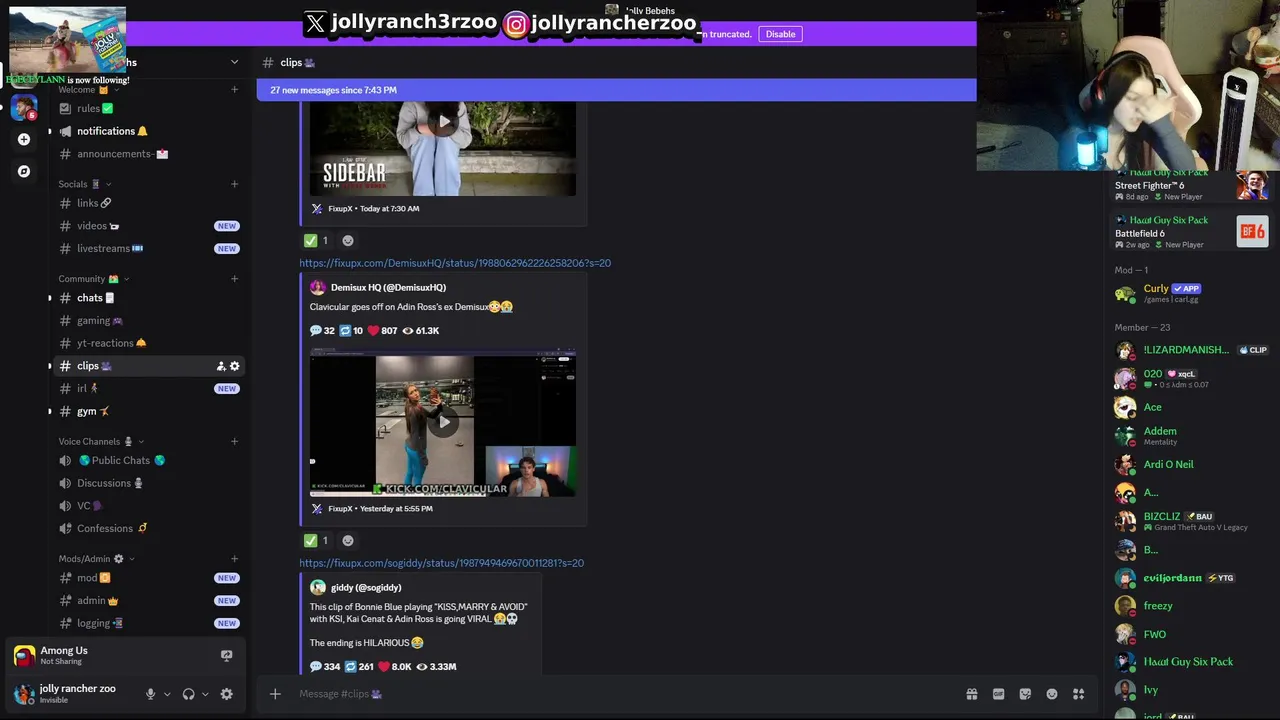Add reaction under SIDEBAR video
The height and width of the screenshot is (720, 1280).
348,240
